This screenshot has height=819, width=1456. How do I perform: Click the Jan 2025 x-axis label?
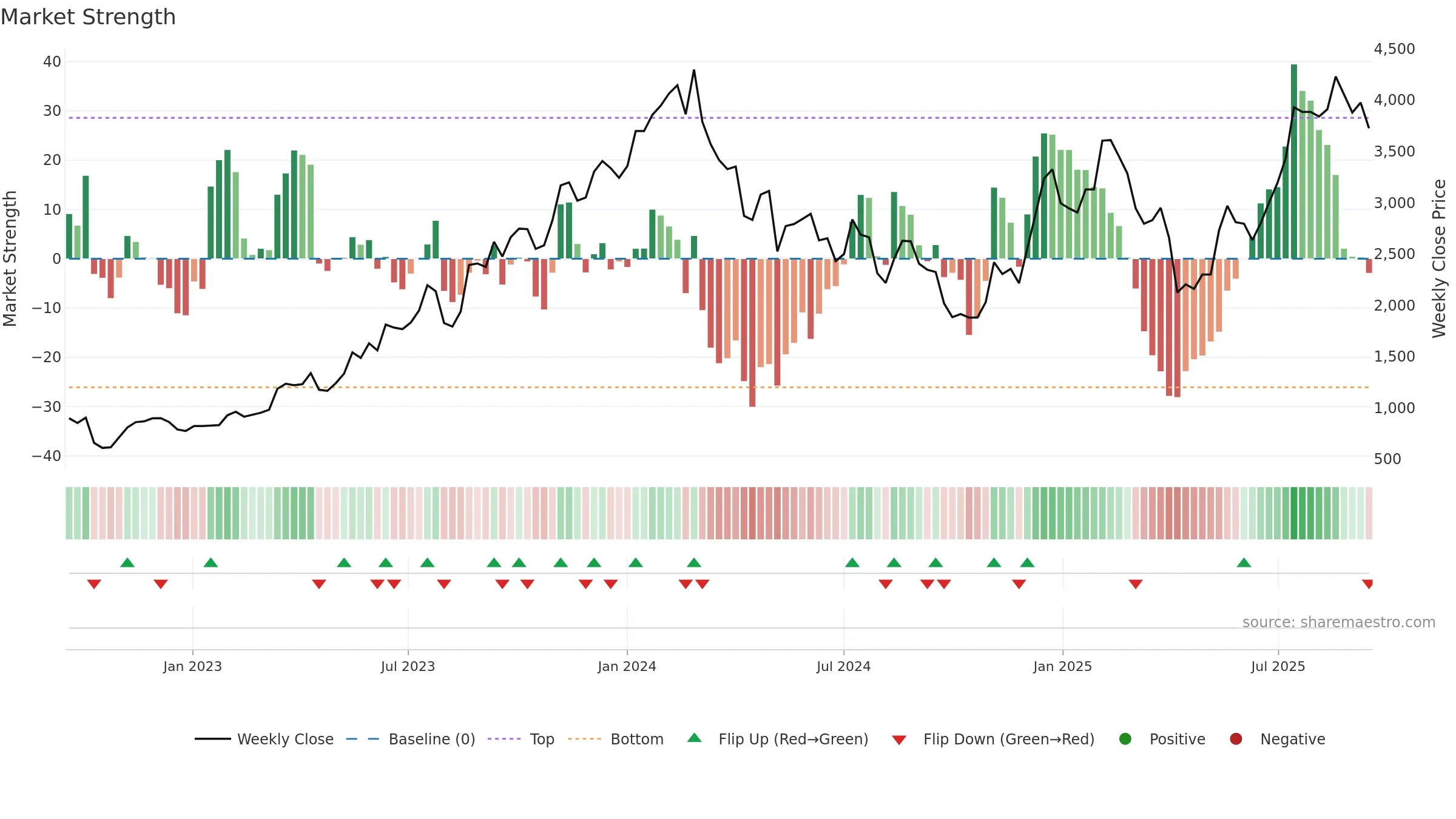pyautogui.click(x=1062, y=666)
